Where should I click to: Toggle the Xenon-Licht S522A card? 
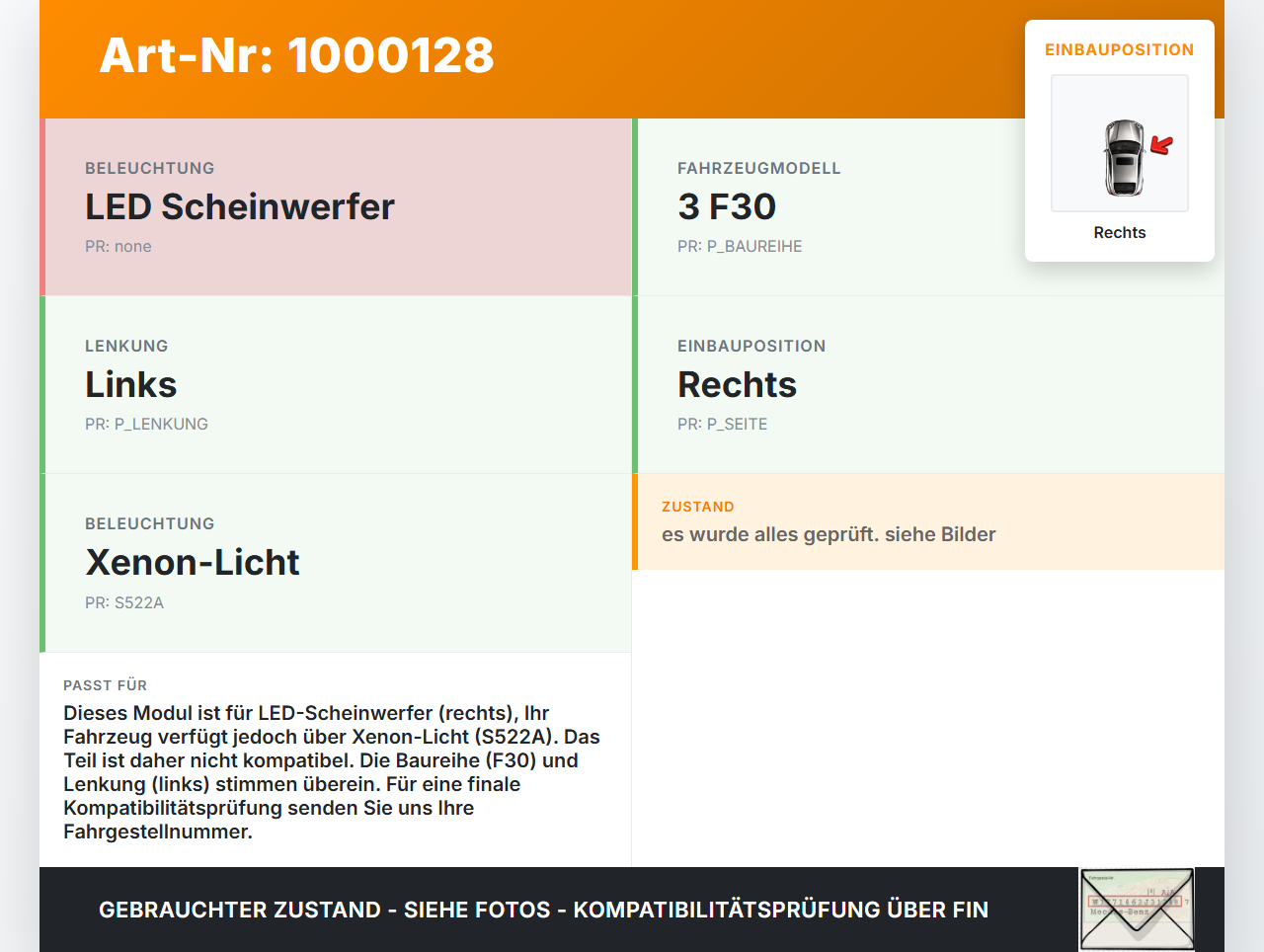point(336,562)
